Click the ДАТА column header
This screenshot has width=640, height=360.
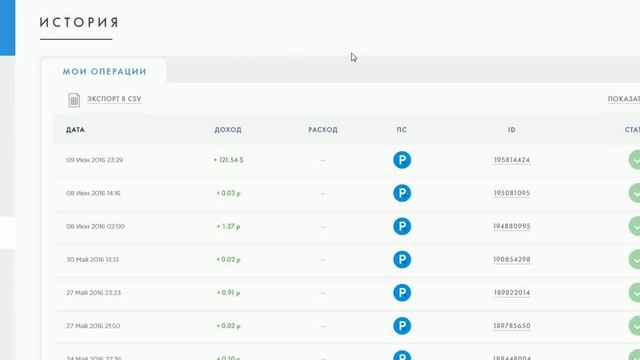point(75,130)
